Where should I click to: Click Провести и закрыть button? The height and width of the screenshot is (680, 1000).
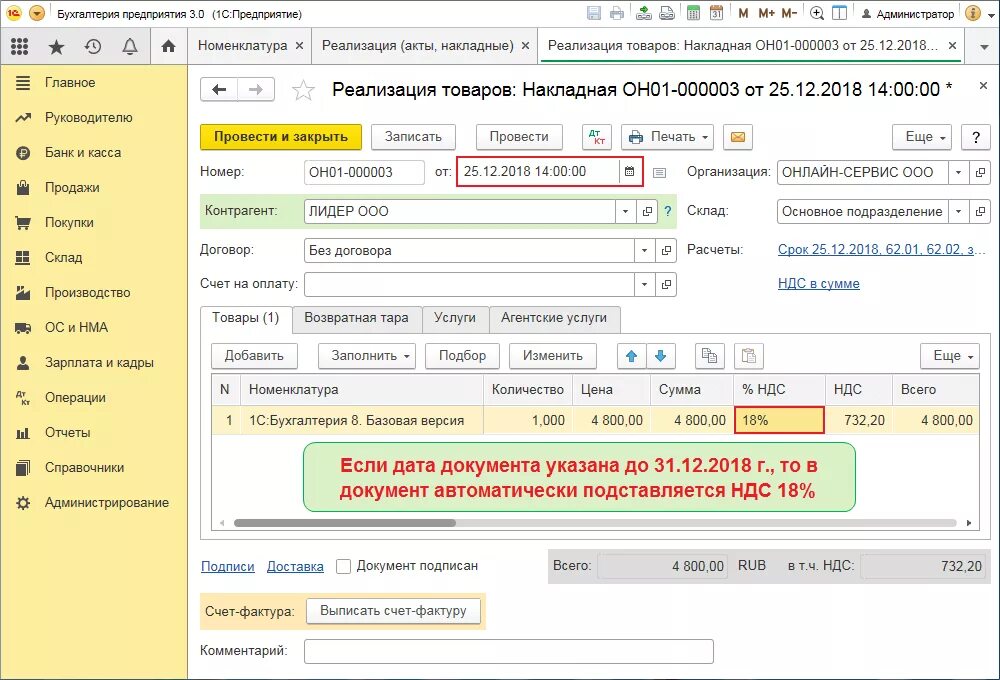coord(281,137)
